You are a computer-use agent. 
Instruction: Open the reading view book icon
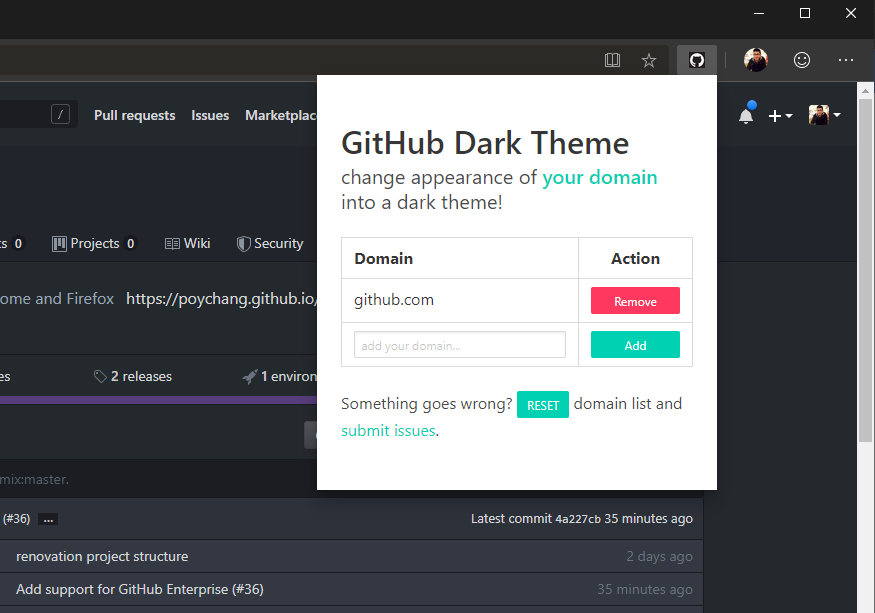point(612,60)
